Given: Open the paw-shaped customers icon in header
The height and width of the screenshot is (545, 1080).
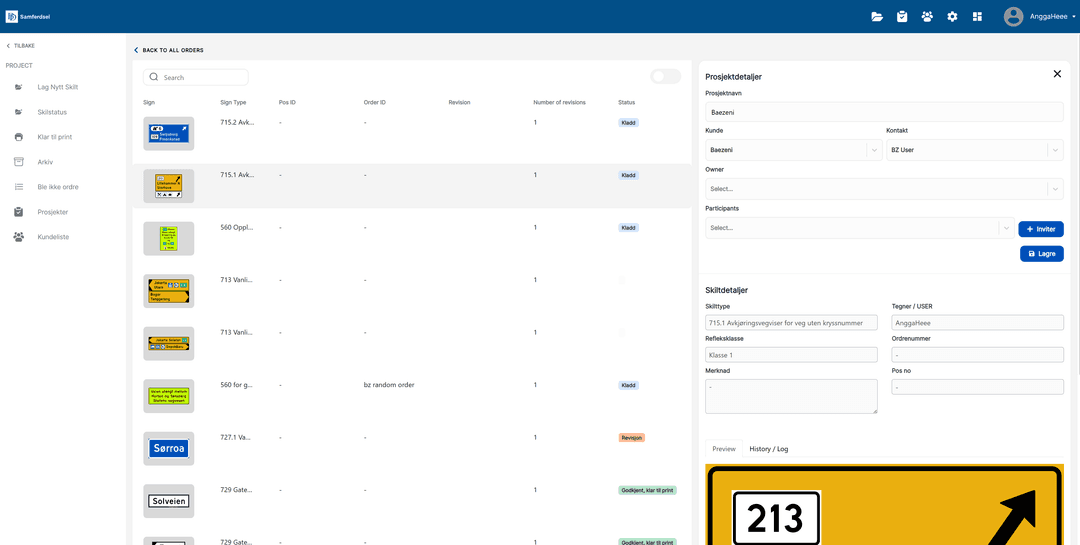Looking at the screenshot, I should pyautogui.click(x=927, y=16).
